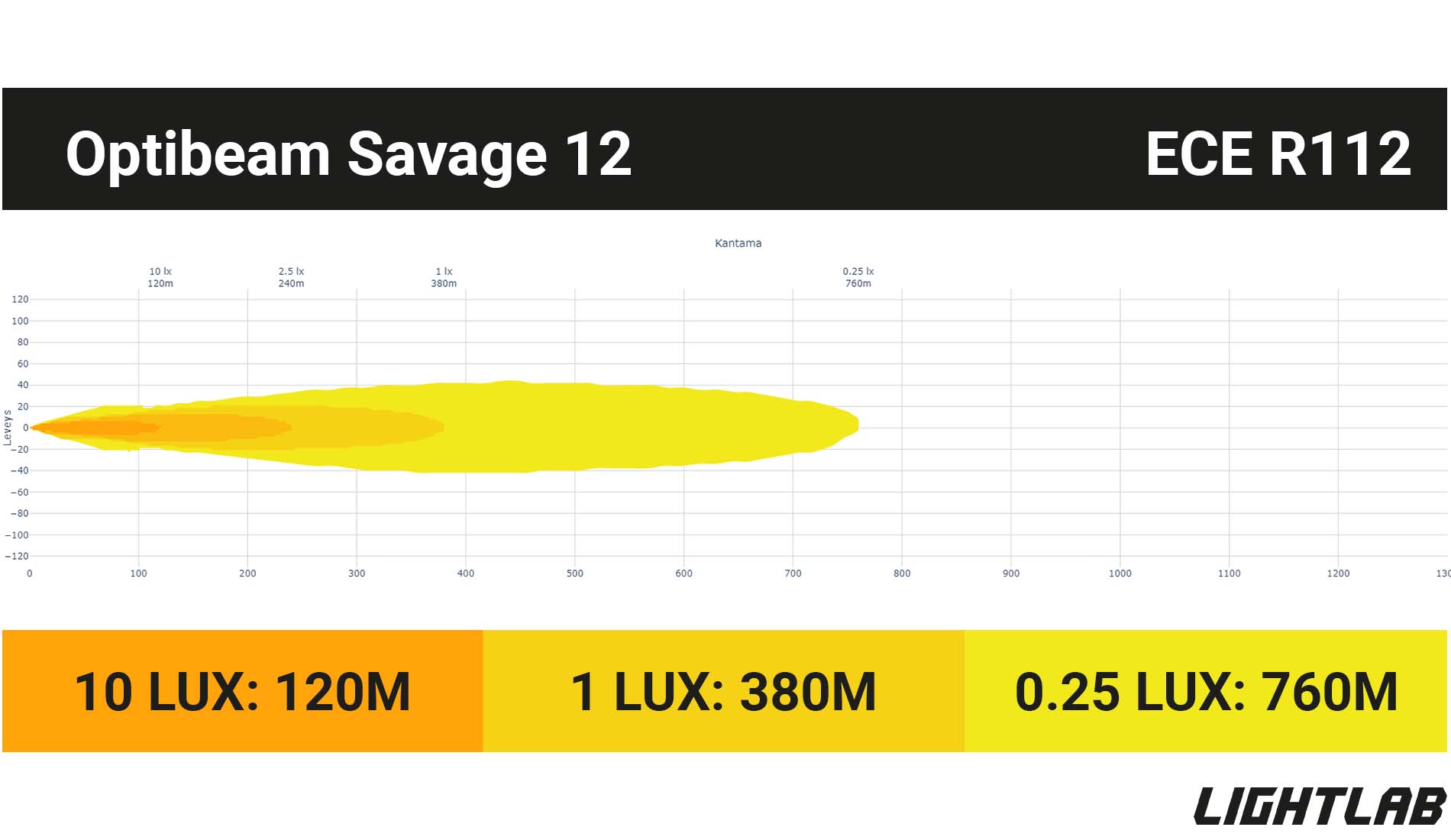Click the "Leveys" y-axis label
Viewport: 1451px width, 840px height.
[8, 428]
